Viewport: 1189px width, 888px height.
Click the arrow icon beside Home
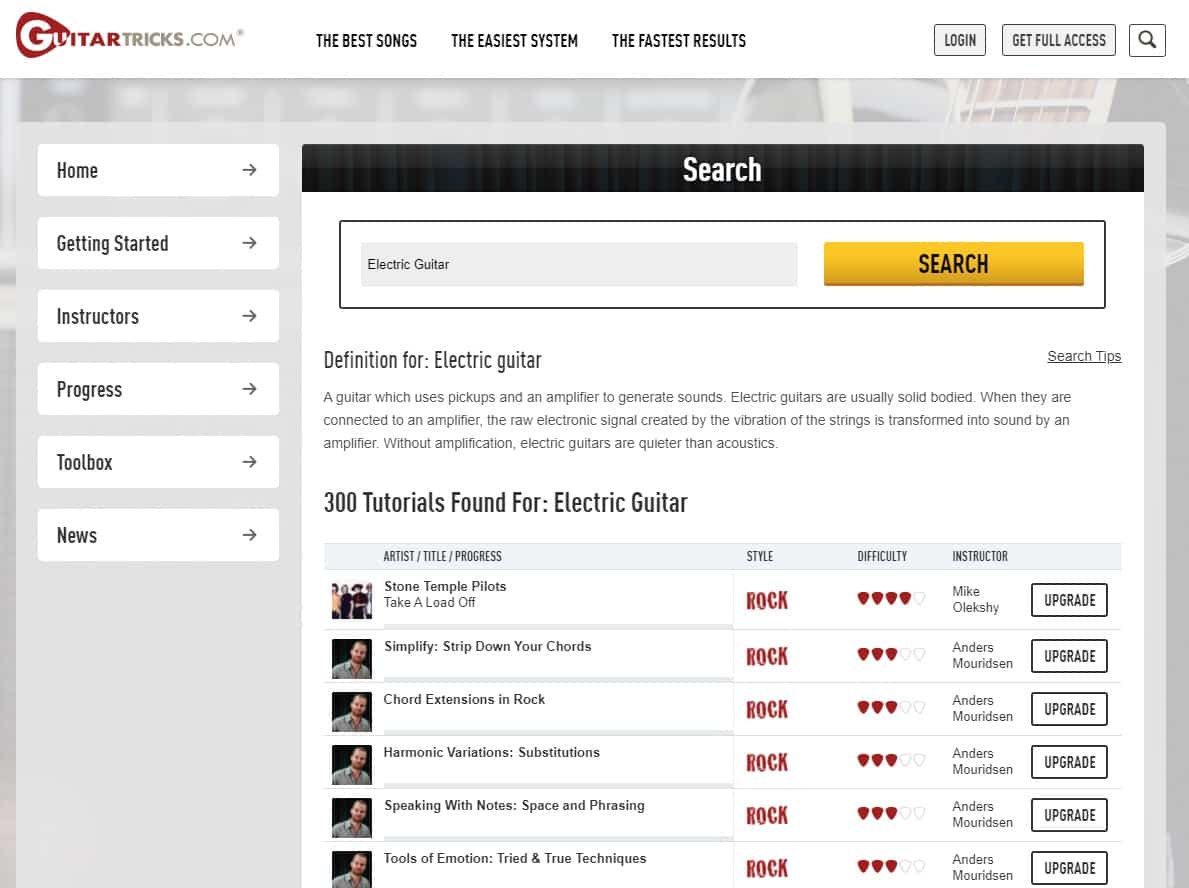click(x=249, y=170)
